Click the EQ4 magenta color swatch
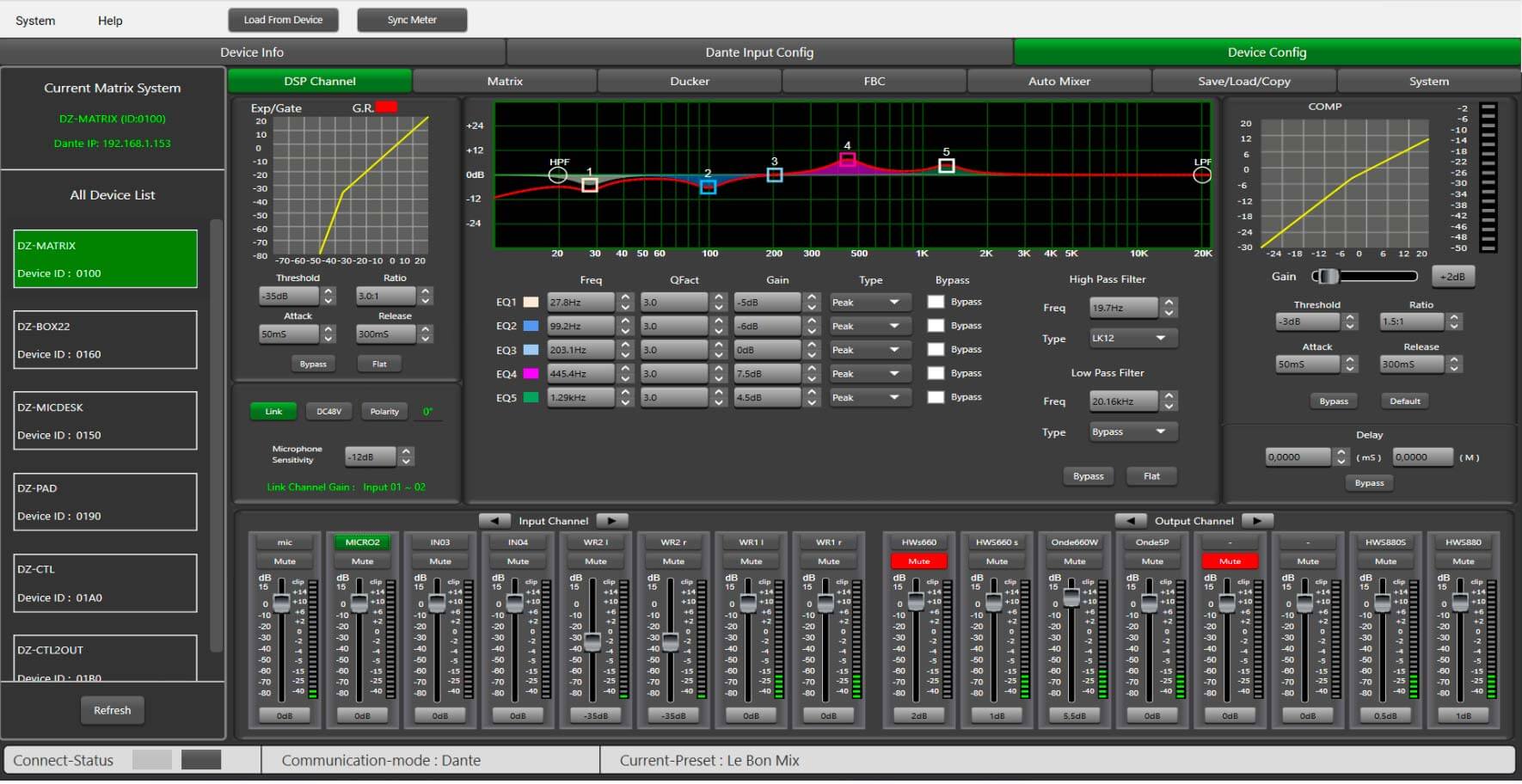 [531, 374]
